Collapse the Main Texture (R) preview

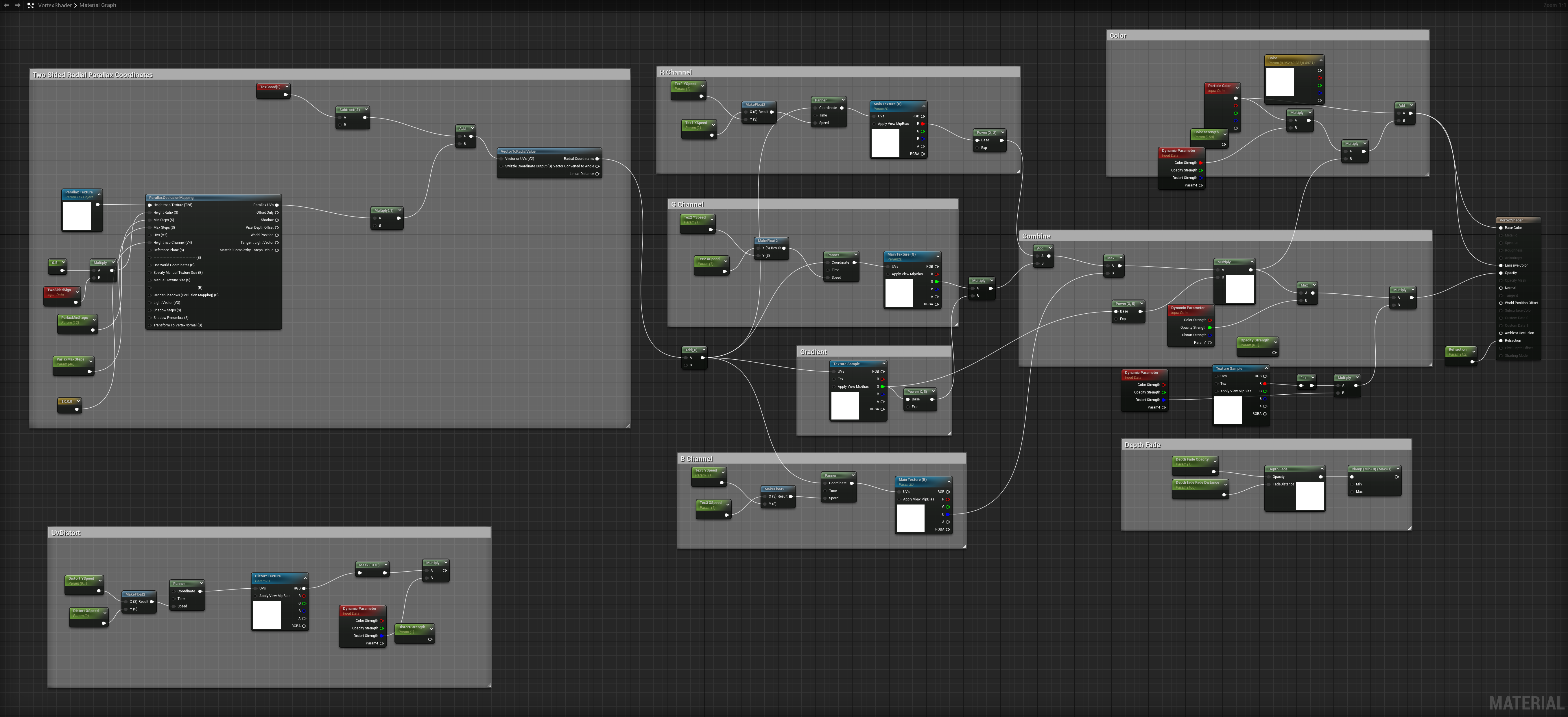click(923, 106)
